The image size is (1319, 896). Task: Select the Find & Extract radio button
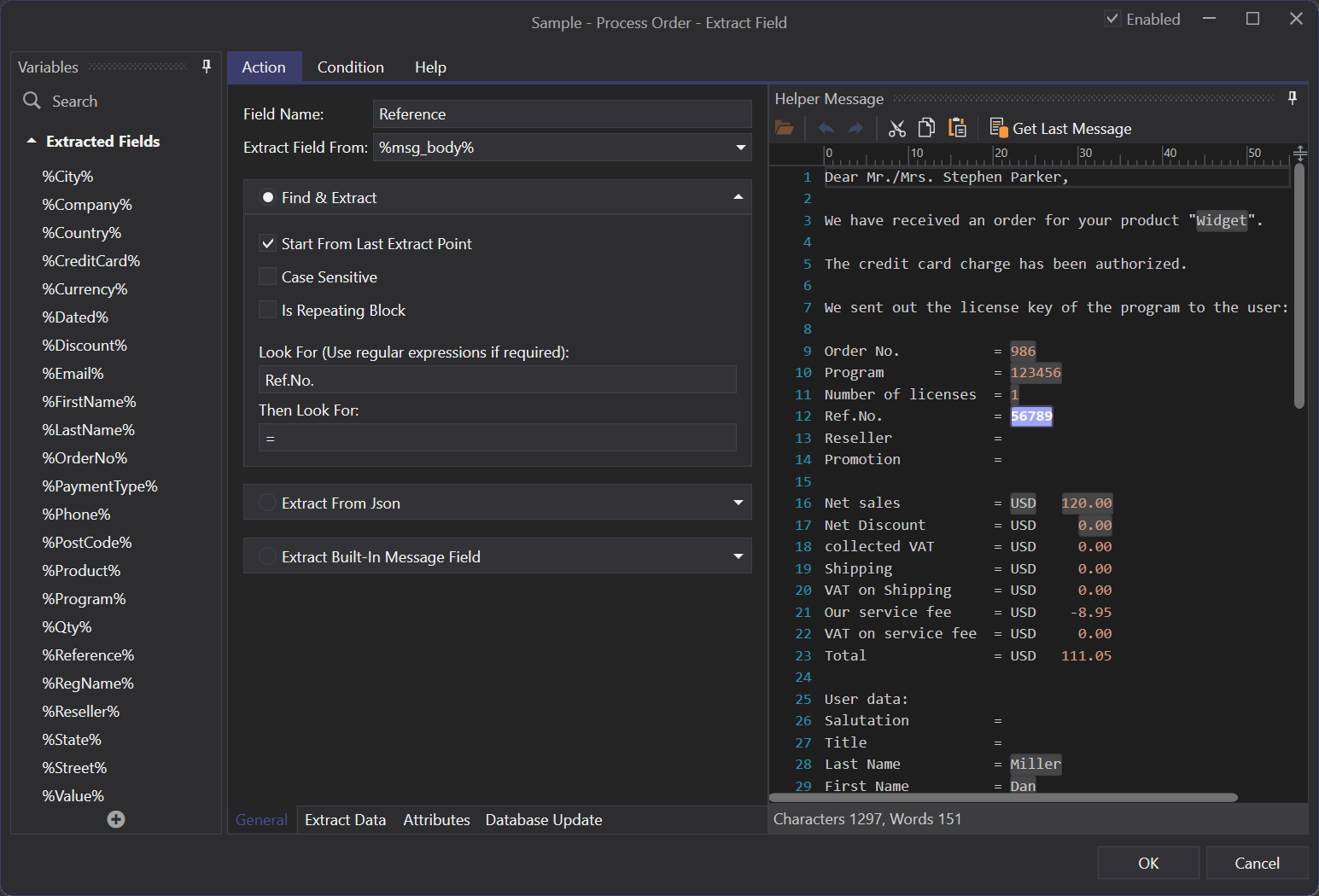(x=267, y=197)
